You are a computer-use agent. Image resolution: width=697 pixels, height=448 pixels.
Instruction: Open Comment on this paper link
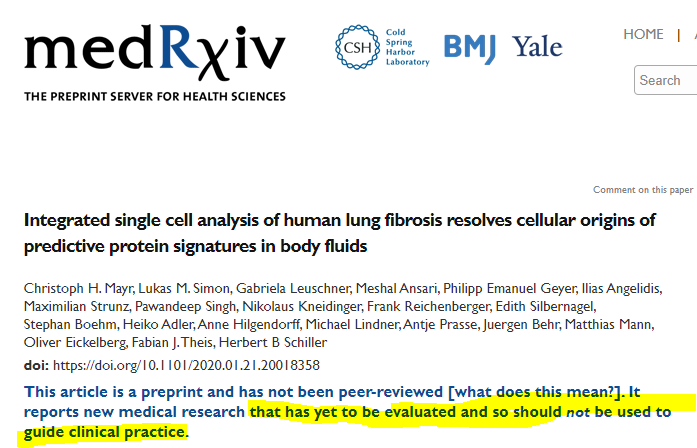tap(642, 190)
